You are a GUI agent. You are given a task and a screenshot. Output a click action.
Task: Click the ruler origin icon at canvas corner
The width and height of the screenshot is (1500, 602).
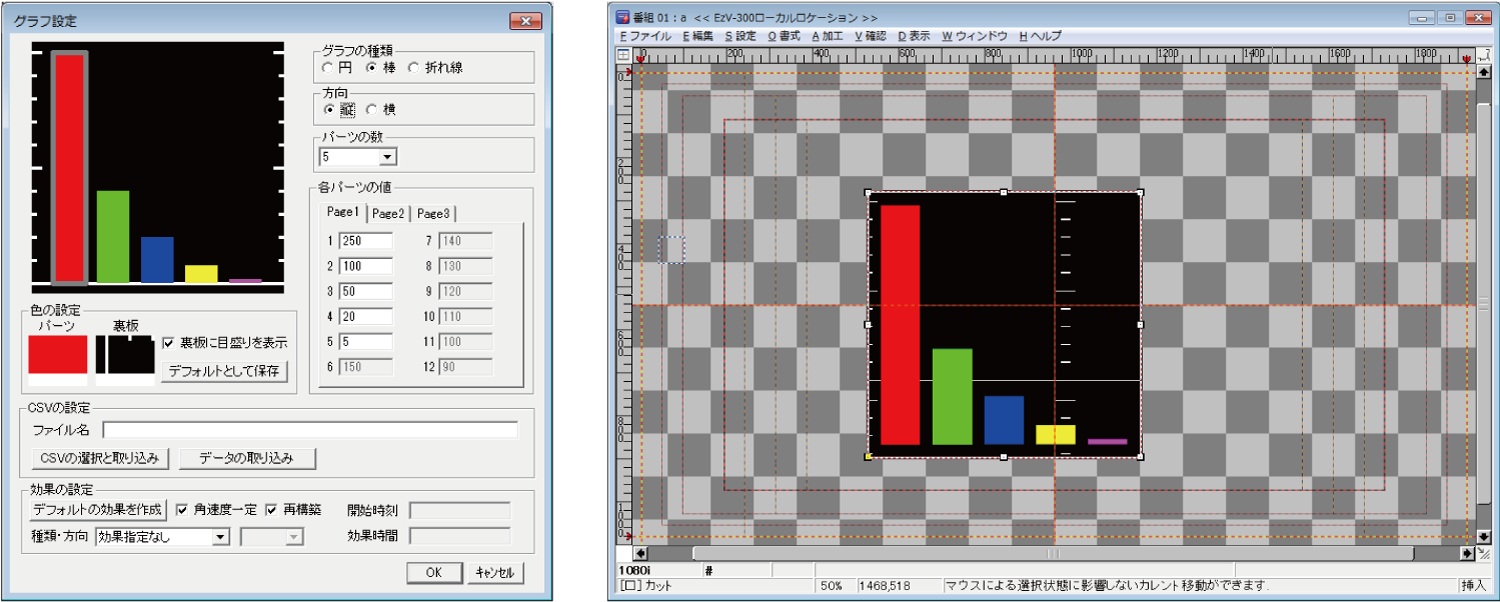(624, 56)
